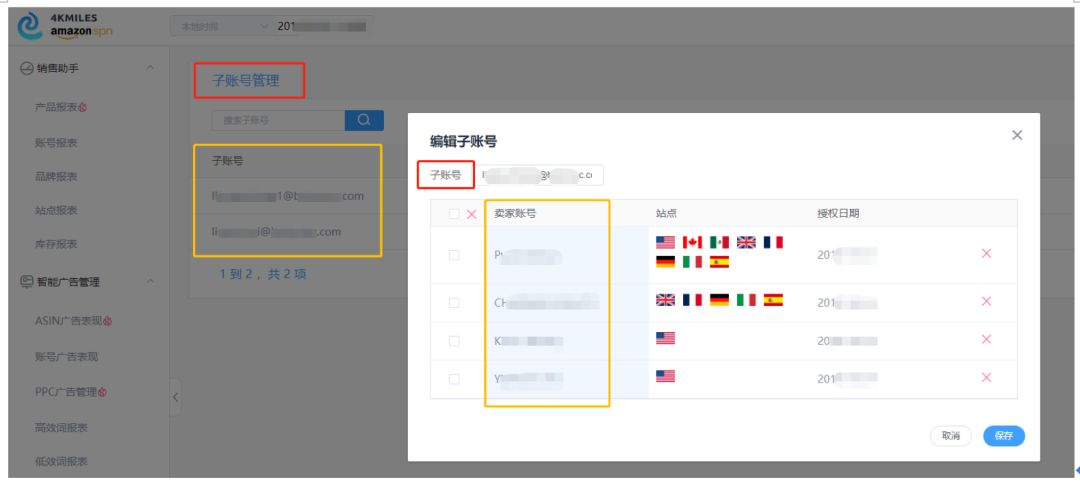Go to PPC广告管理 menu item
1080x482 pixels.
click(x=71, y=392)
